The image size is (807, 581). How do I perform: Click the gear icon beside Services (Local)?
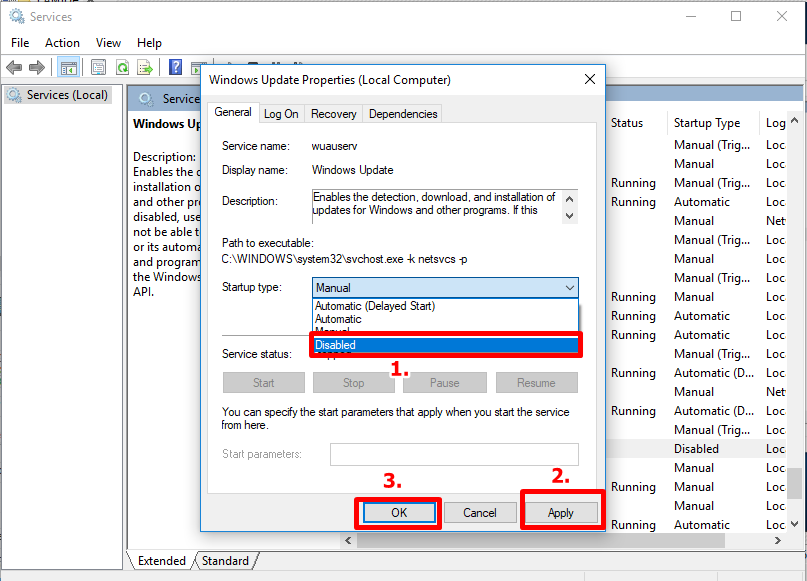point(14,95)
